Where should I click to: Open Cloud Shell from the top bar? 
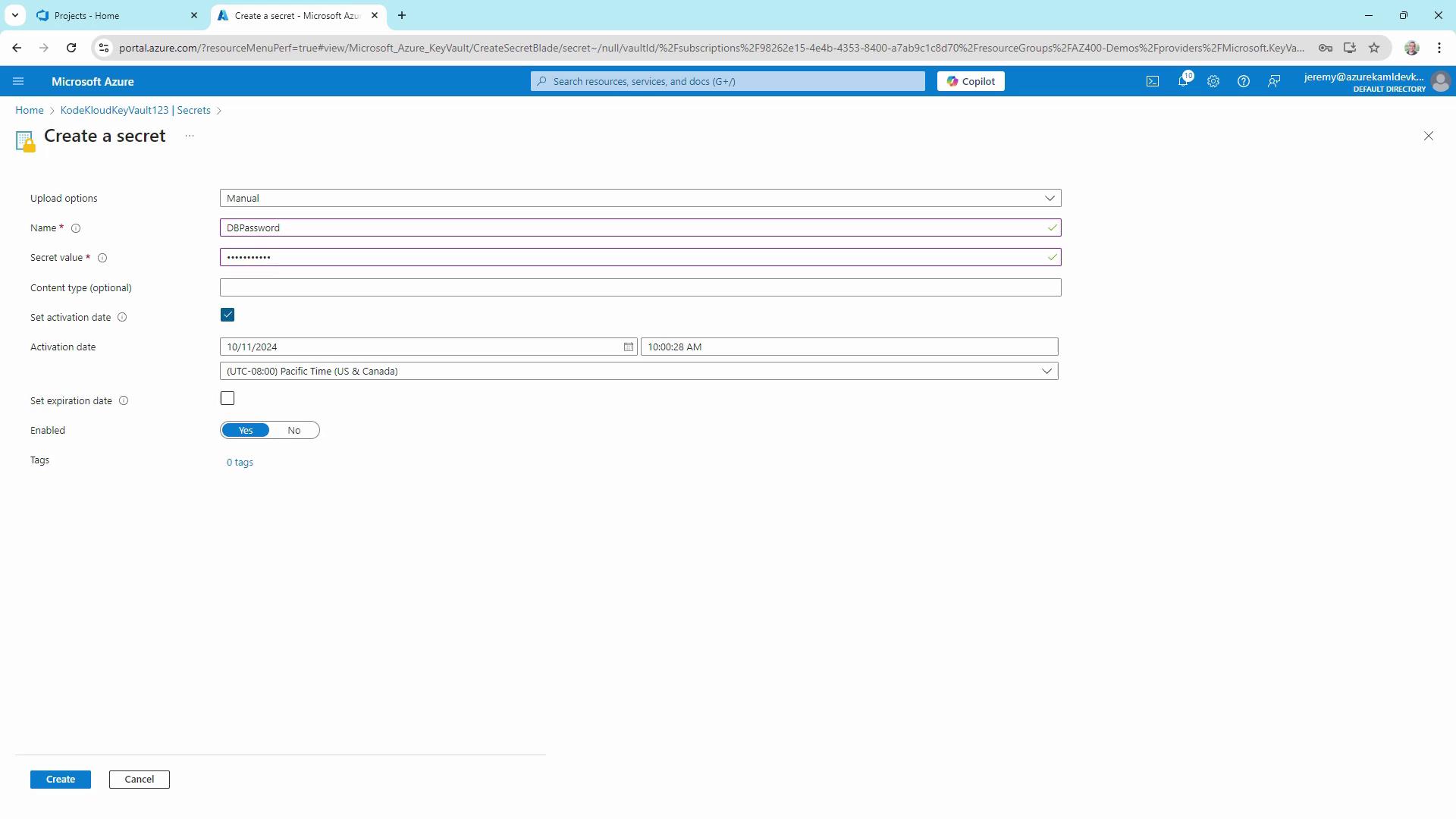(1152, 81)
